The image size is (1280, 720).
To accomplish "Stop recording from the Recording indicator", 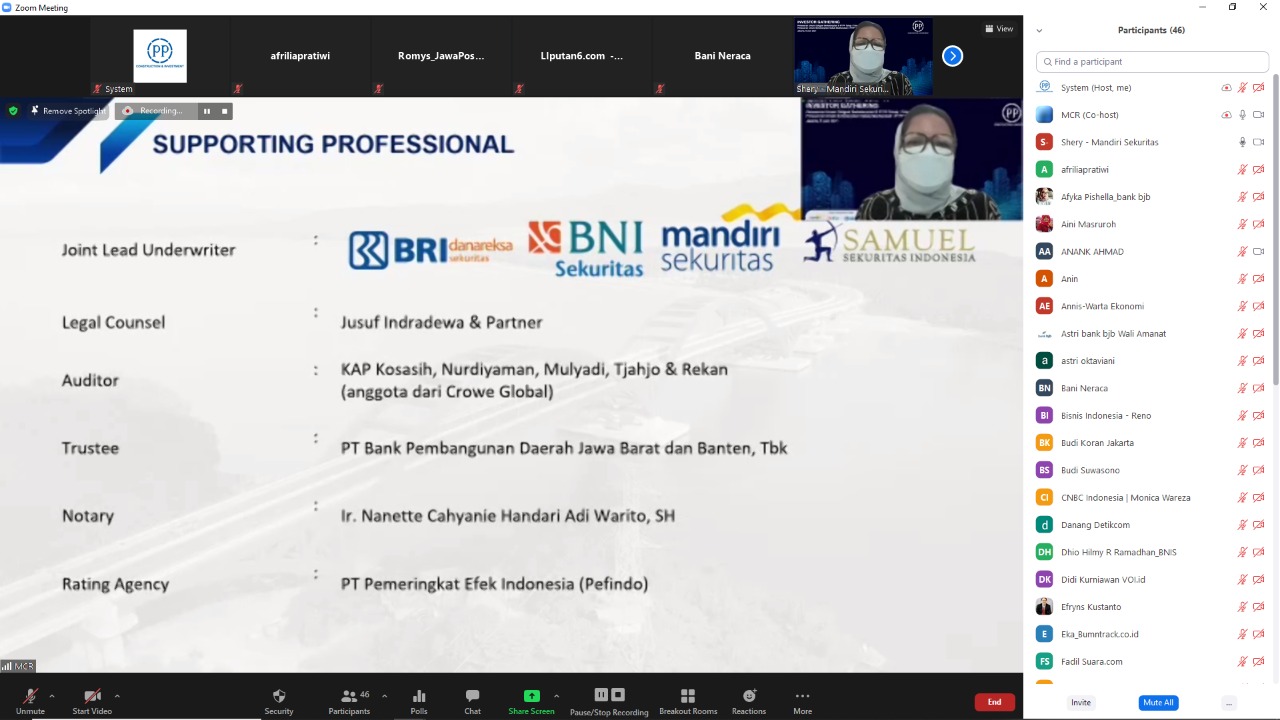I will 224,111.
